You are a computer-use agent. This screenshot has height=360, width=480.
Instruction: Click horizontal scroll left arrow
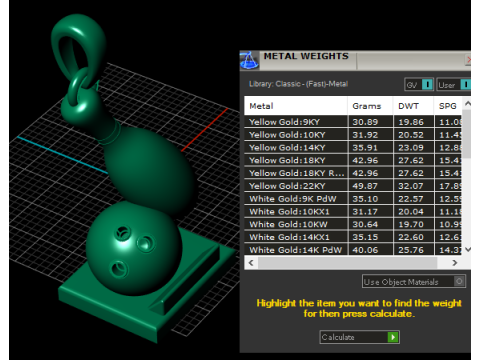251,263
